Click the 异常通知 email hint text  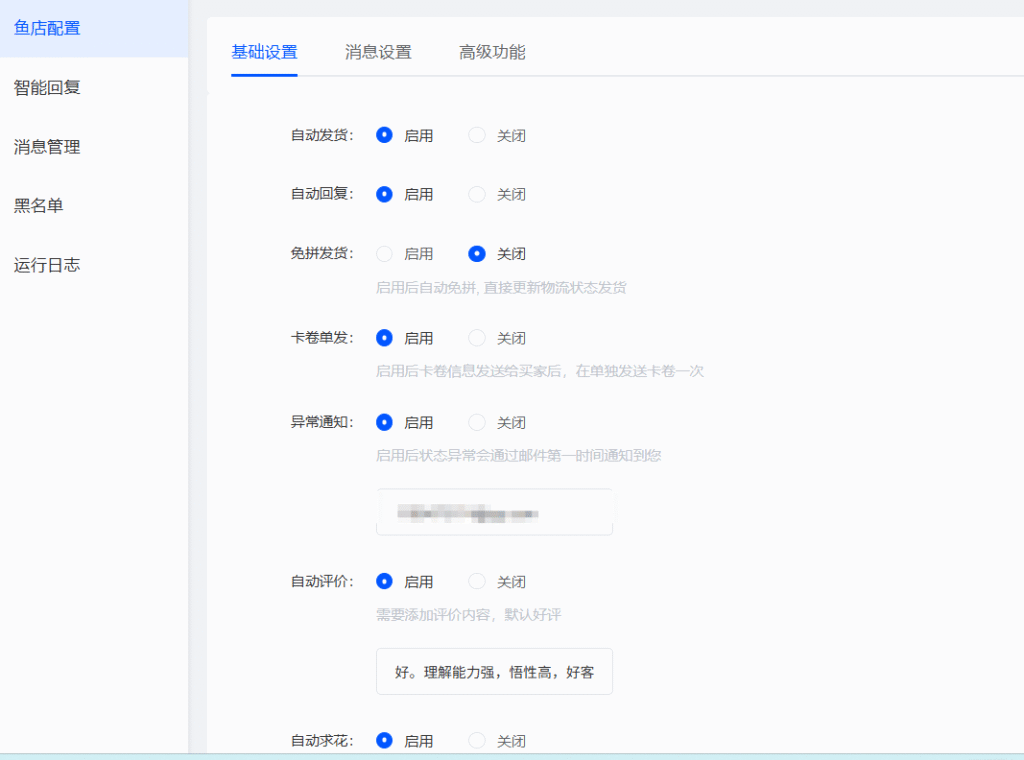point(519,456)
